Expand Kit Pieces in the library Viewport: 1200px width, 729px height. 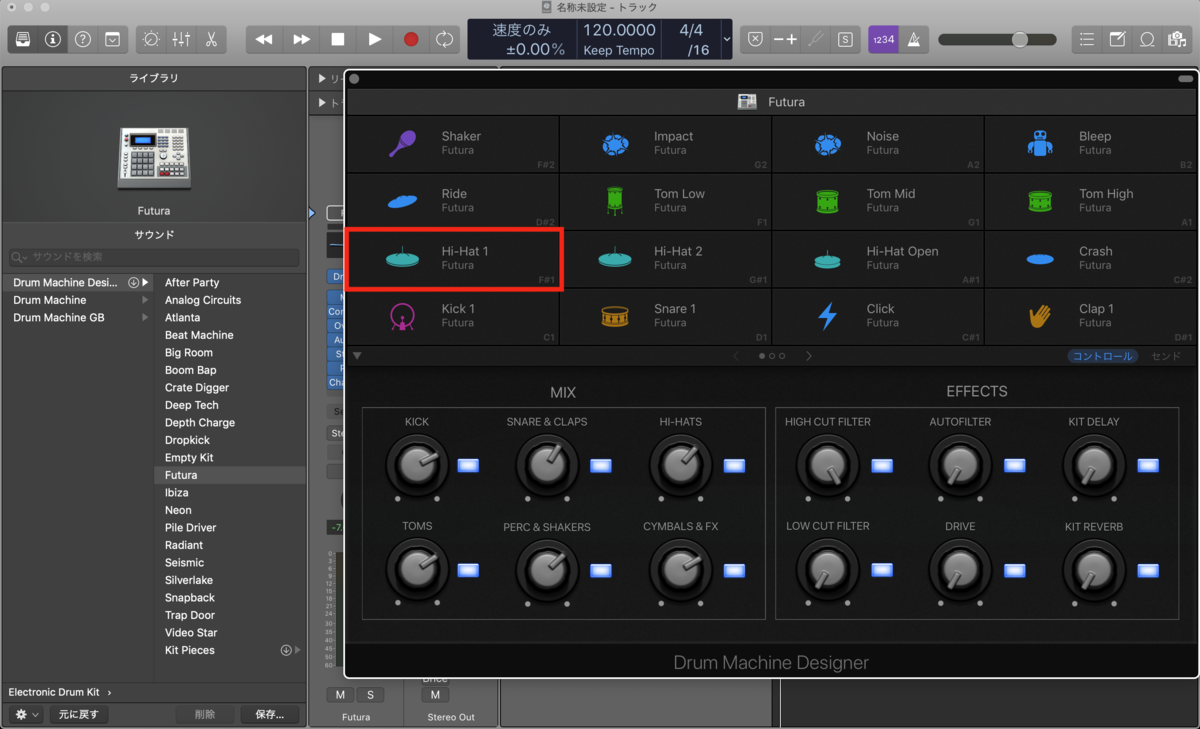click(x=297, y=650)
